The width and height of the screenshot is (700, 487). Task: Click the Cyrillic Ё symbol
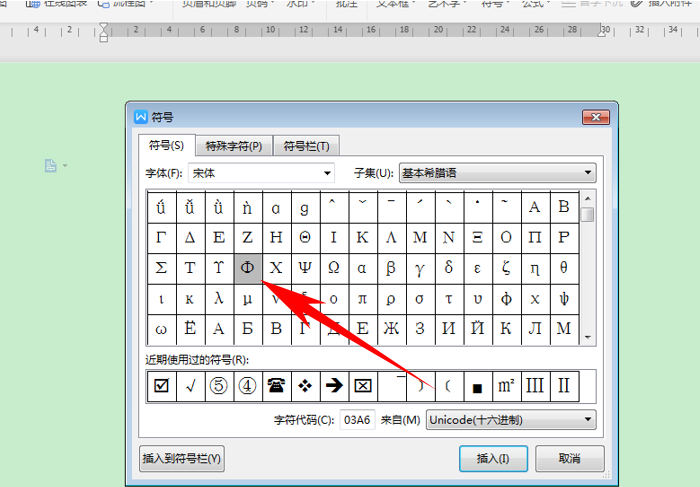pyautogui.click(x=190, y=329)
